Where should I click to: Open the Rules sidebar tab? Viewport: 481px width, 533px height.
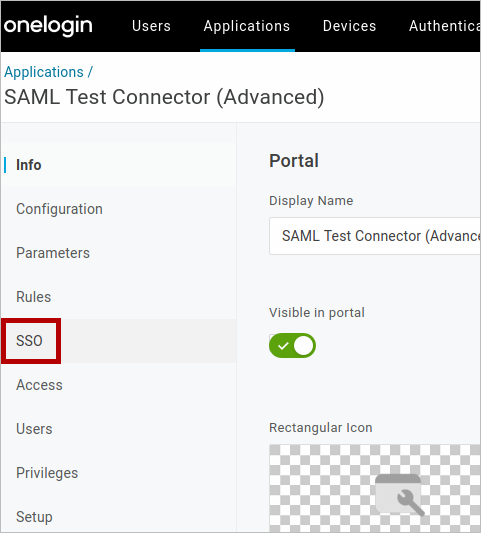pos(34,297)
